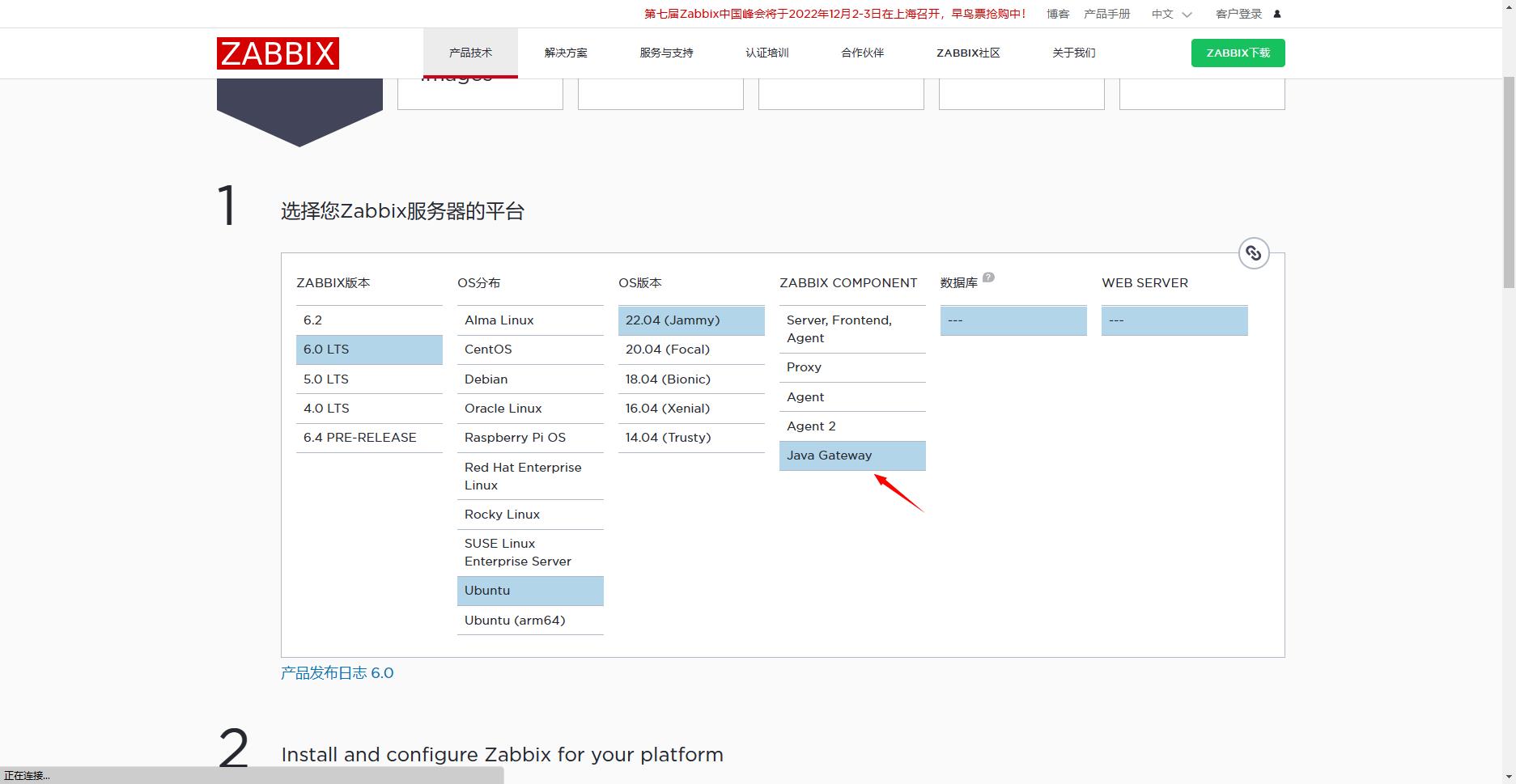Open the 关于我们 menu

tap(1073, 53)
